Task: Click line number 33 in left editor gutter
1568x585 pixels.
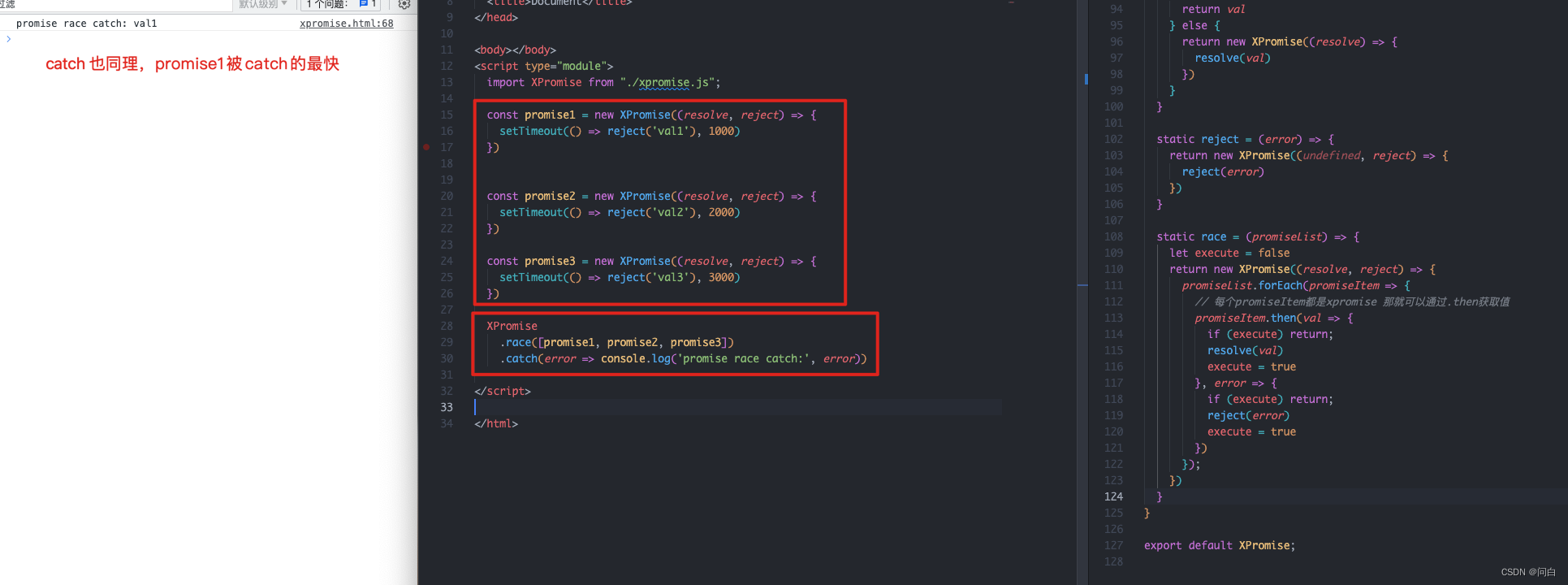Action: click(x=447, y=407)
